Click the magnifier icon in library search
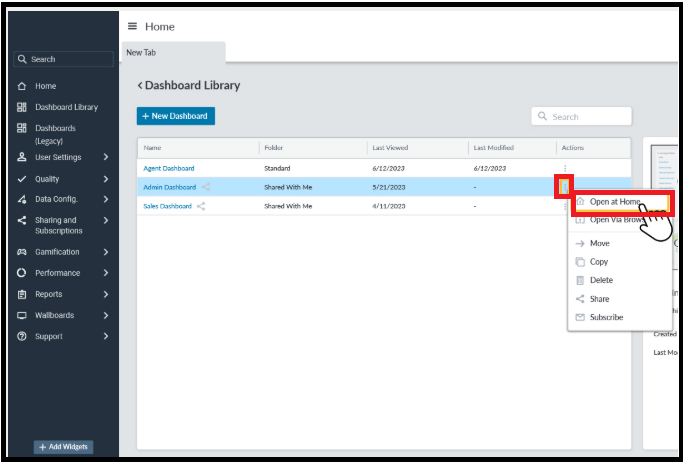Screen dimensions: 683x466 pyautogui.click(x=542, y=116)
